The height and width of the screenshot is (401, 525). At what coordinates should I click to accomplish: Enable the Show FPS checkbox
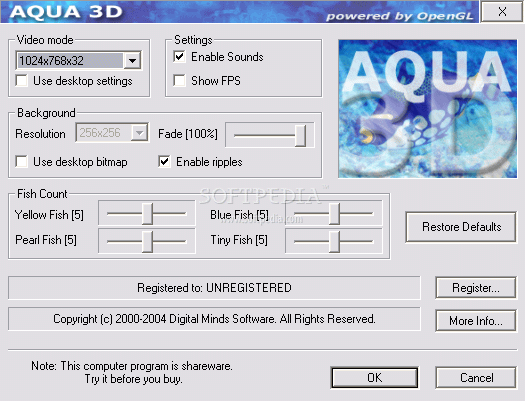pos(179,81)
